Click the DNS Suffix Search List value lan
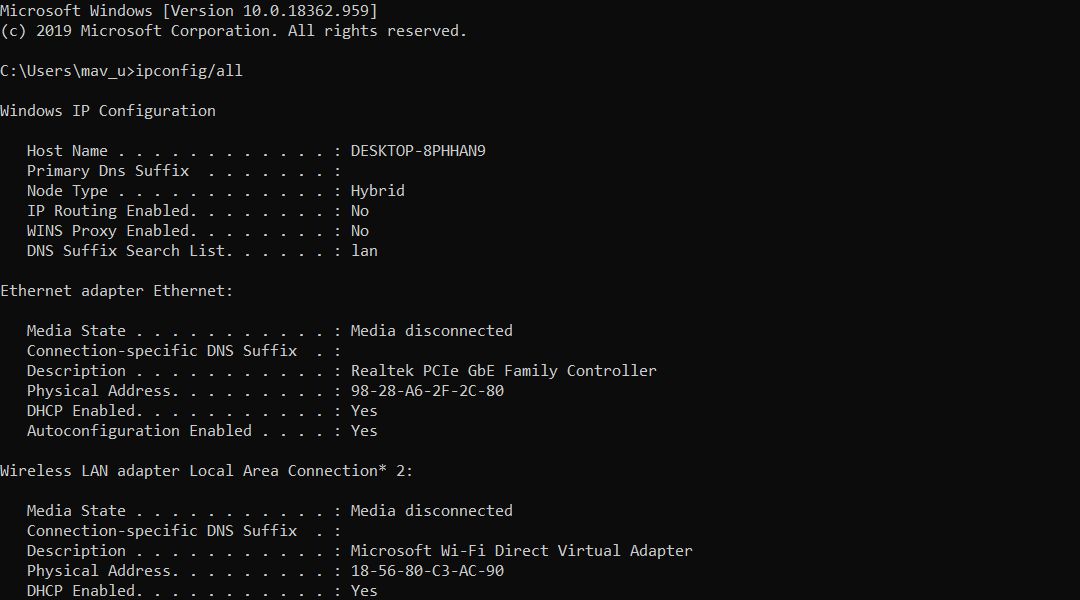The width and height of the screenshot is (1080, 600). [364, 251]
